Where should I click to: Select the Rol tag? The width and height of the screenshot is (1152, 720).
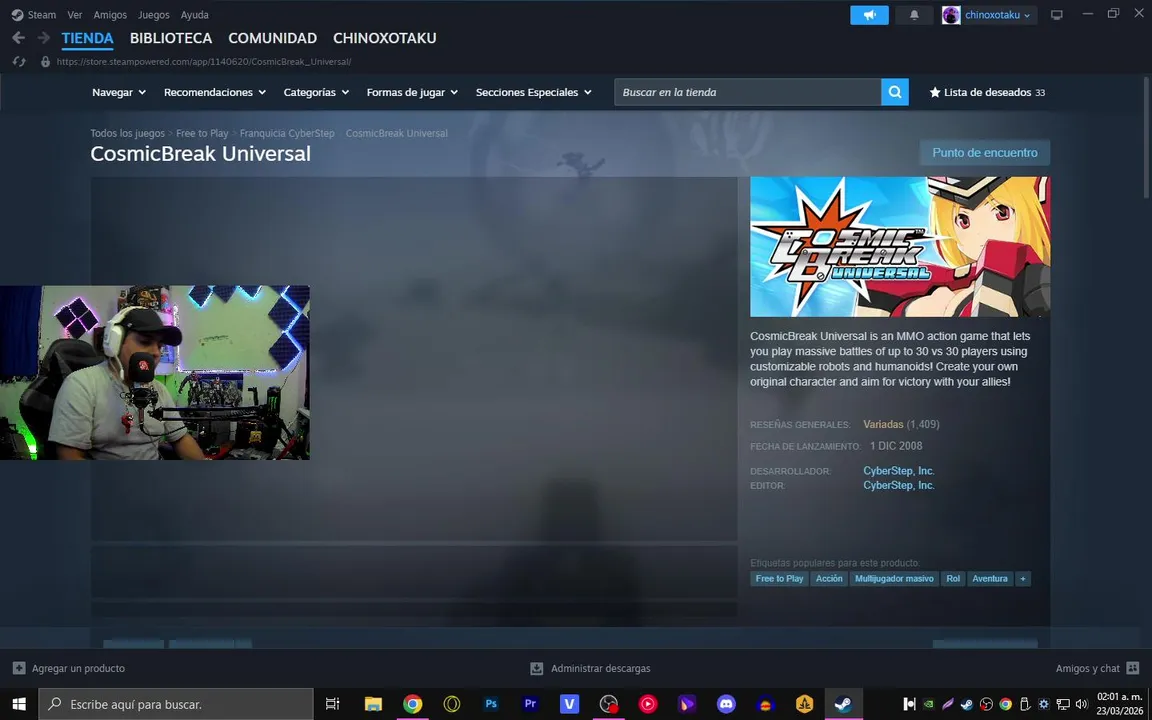click(953, 578)
